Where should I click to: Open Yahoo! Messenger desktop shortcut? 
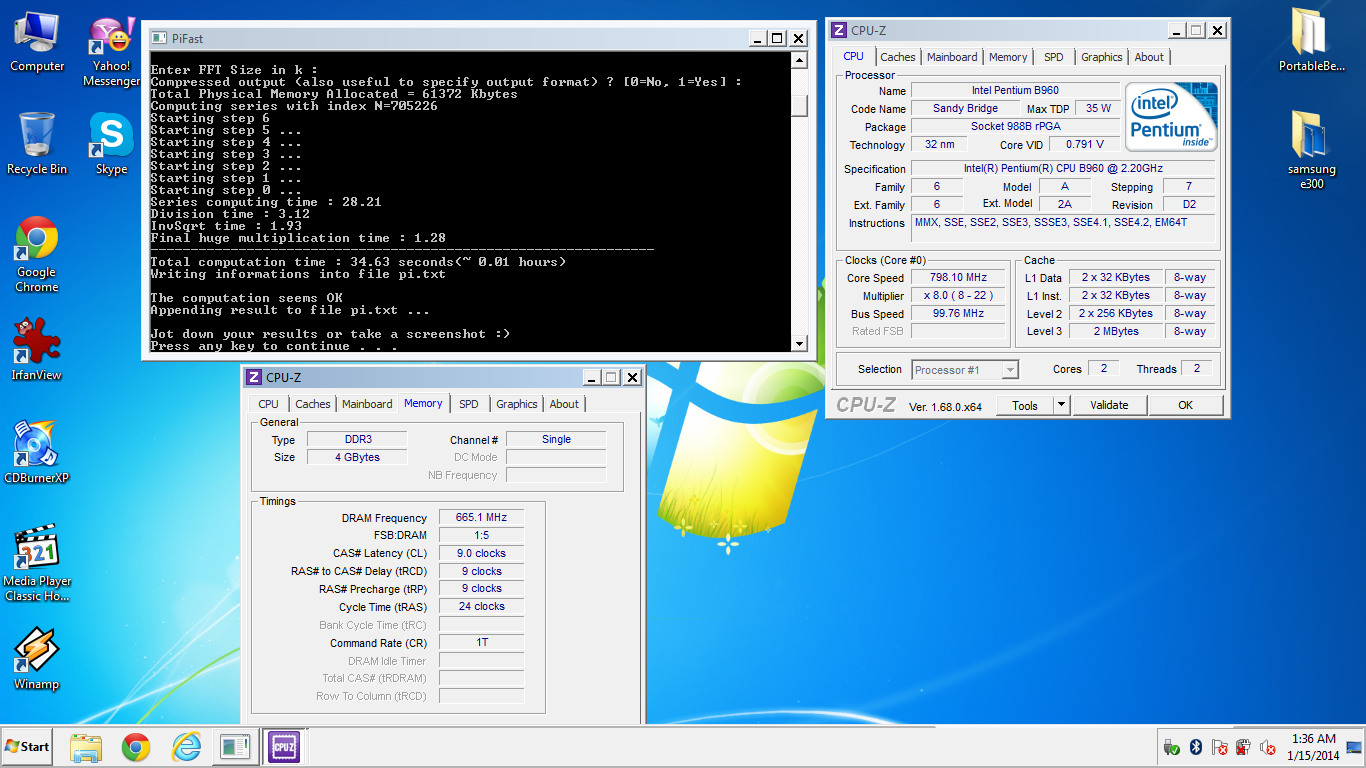111,52
